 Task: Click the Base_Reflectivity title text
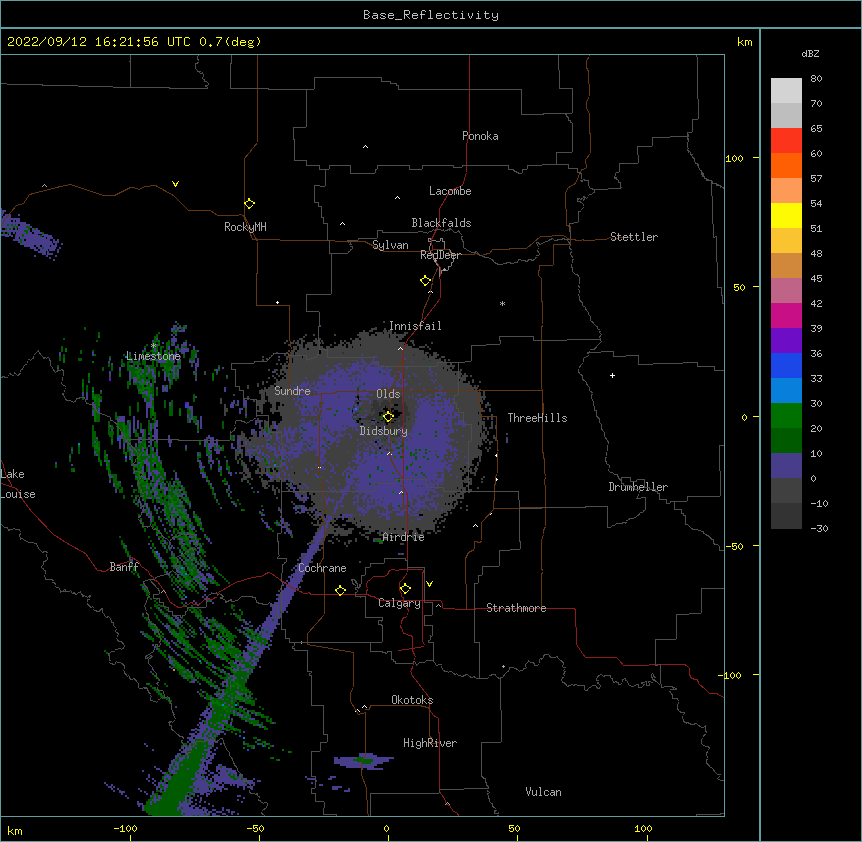431,15
